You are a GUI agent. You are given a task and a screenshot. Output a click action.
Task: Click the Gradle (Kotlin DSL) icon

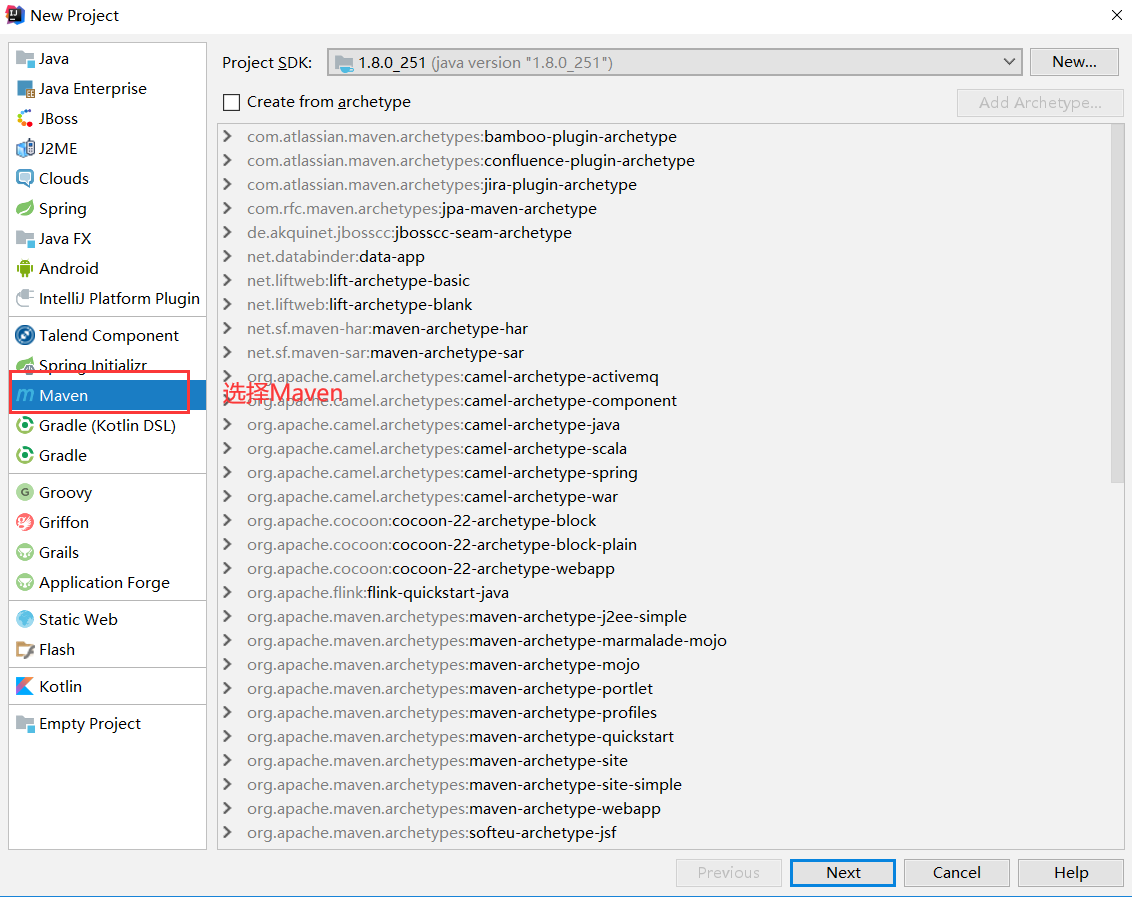pyautogui.click(x=25, y=425)
